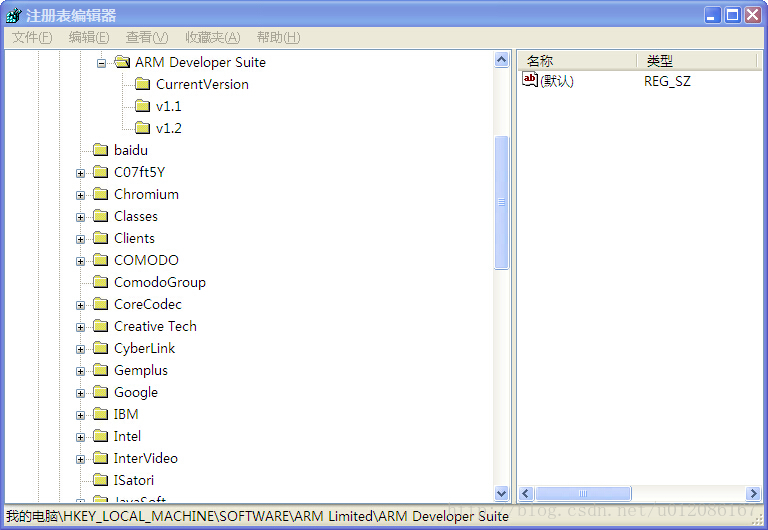
Task: Click the ISatori folder icon
Action: coord(100,480)
